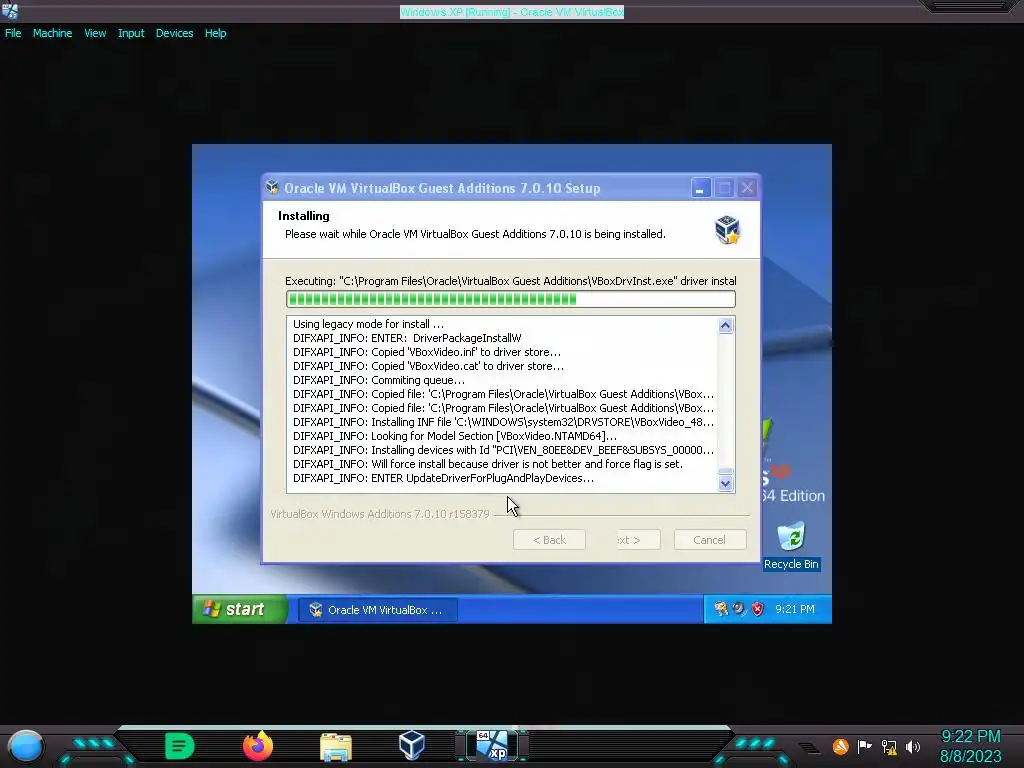Image resolution: width=1024 pixels, height=768 pixels.
Task: Open the Input menu
Action: coord(131,33)
